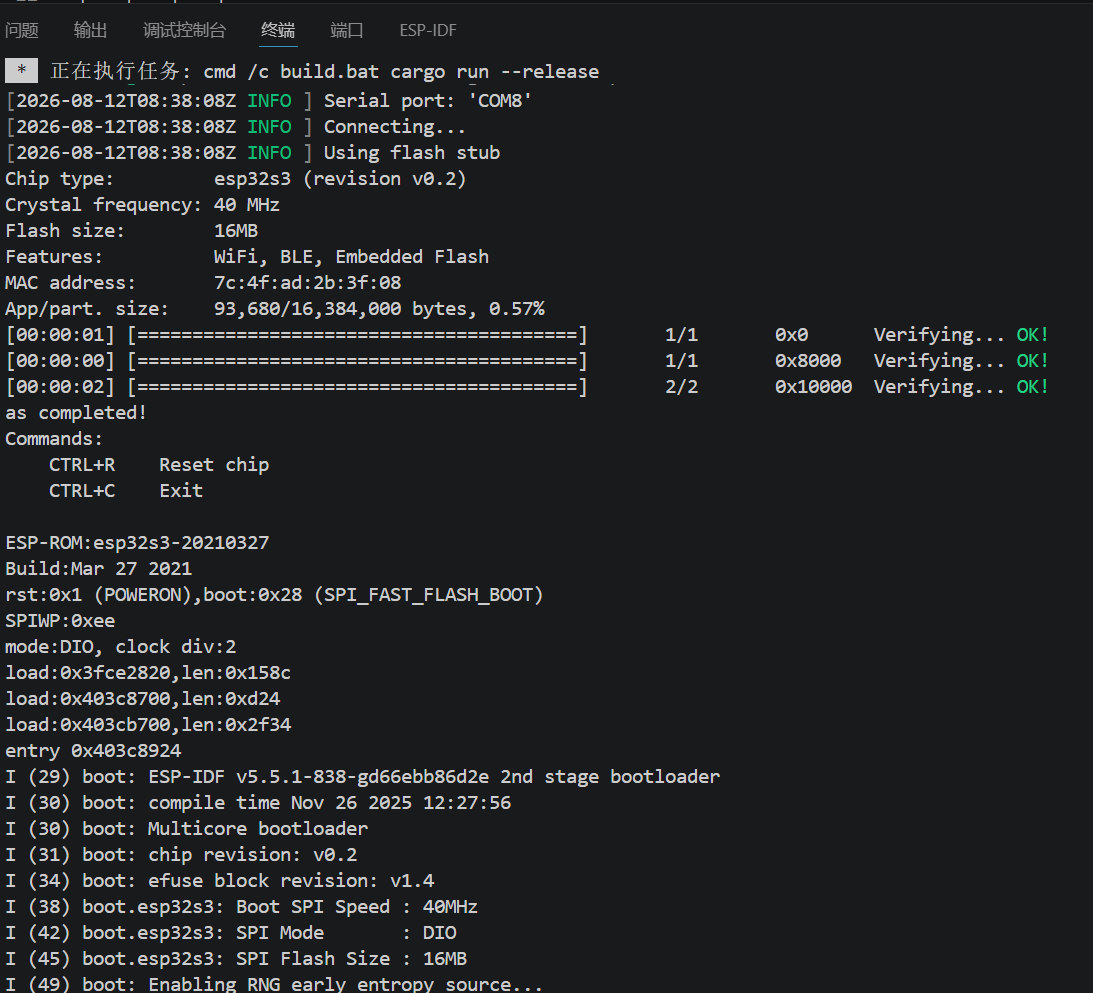This screenshot has width=1093, height=993.
Task: Click the crystal frequency value '40 MHz'
Action: 247,205
